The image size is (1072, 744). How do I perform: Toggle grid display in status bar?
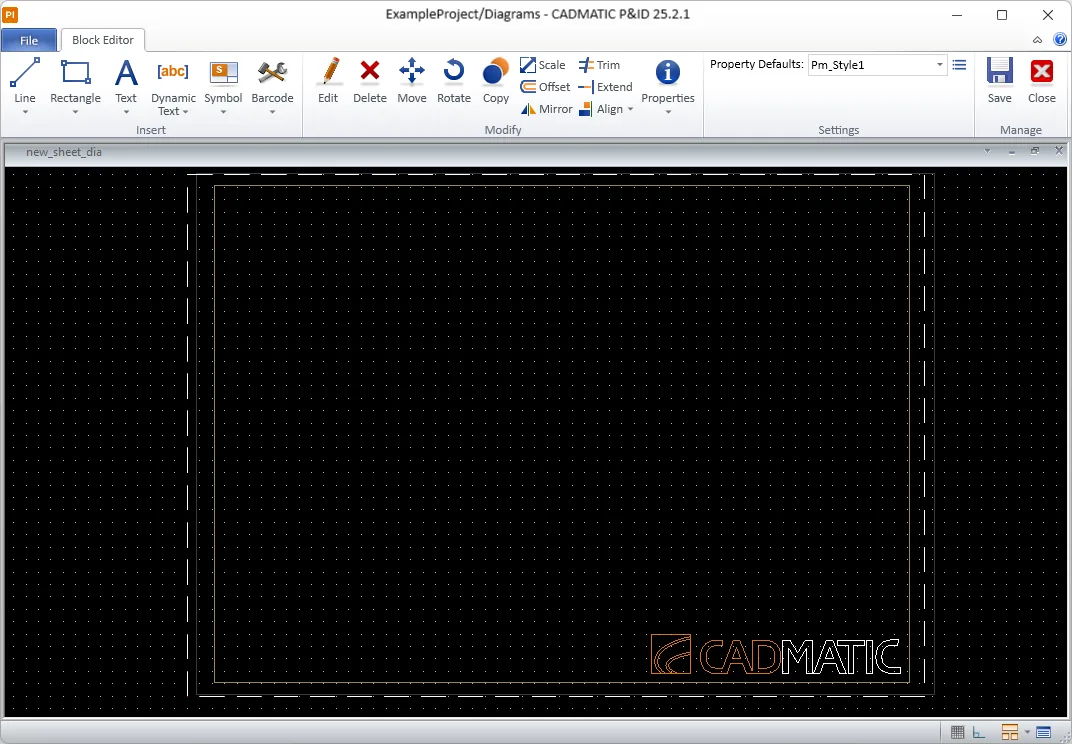click(957, 731)
